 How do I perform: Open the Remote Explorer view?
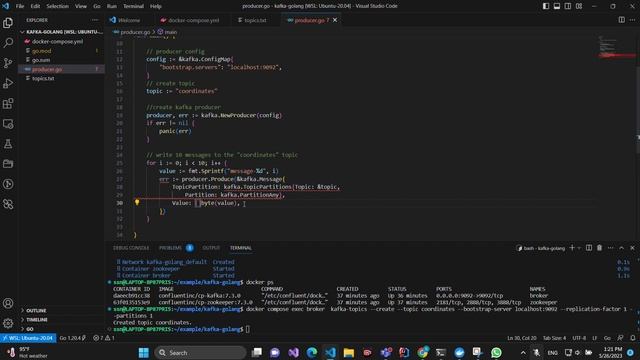pos(8,124)
